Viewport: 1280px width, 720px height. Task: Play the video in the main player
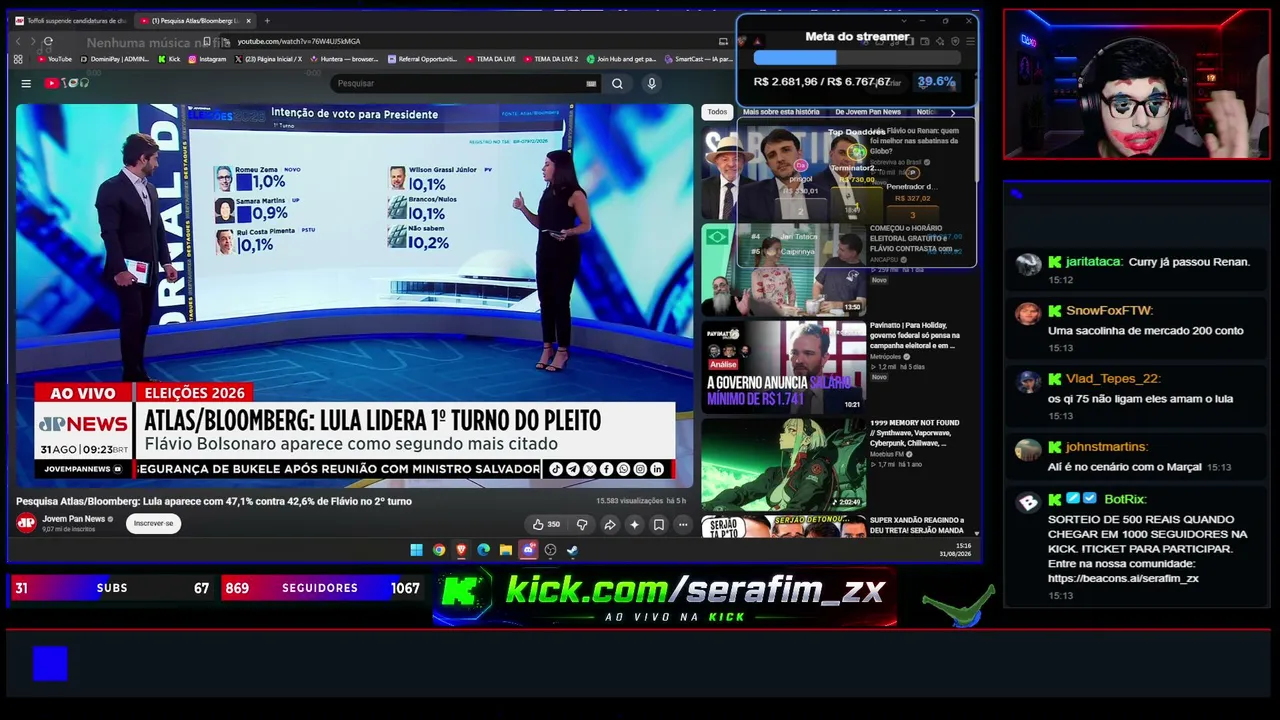coord(354,295)
